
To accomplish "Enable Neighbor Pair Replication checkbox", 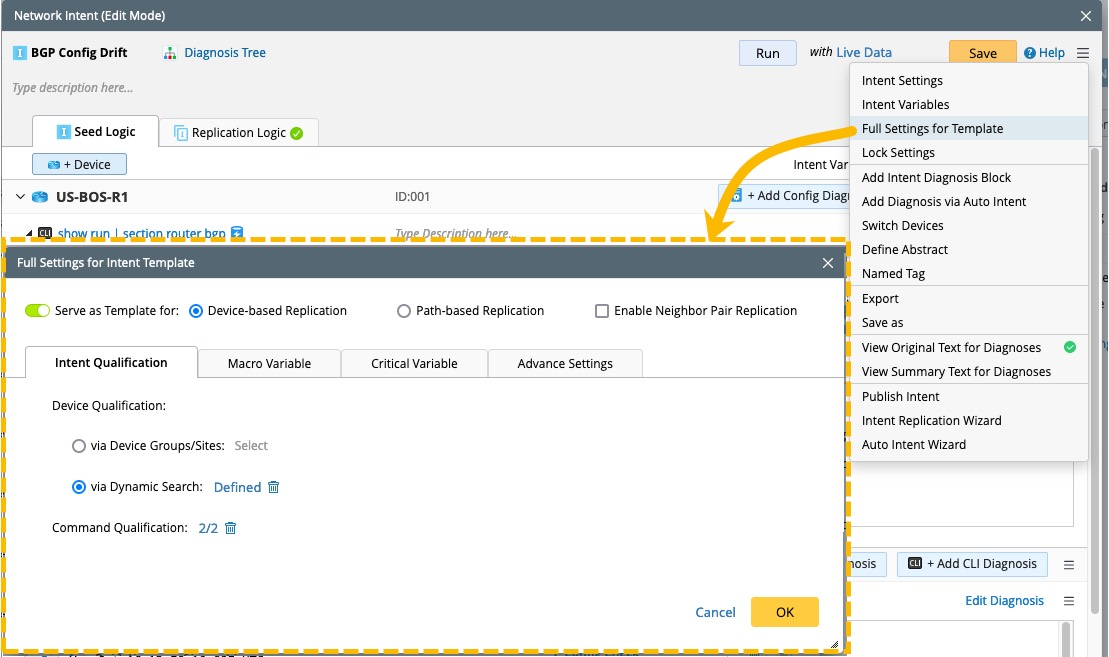I will tap(602, 311).
